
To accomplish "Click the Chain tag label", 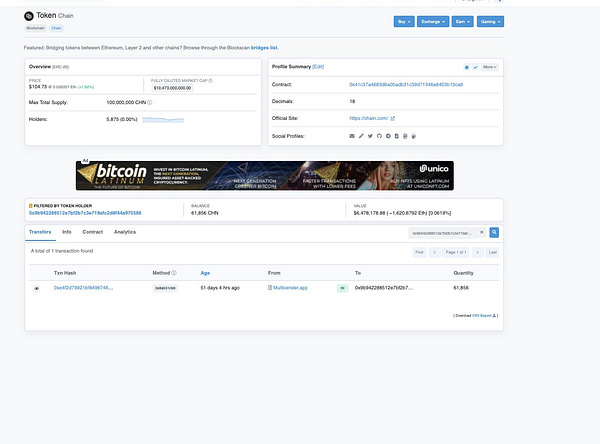I will pos(56,28).
